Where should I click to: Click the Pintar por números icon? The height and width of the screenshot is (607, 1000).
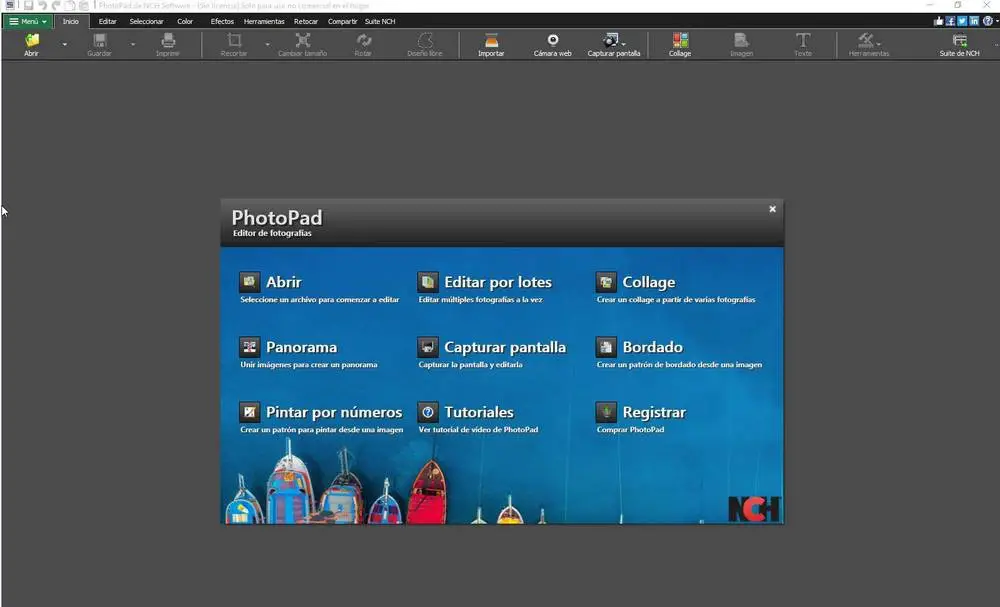(249, 412)
